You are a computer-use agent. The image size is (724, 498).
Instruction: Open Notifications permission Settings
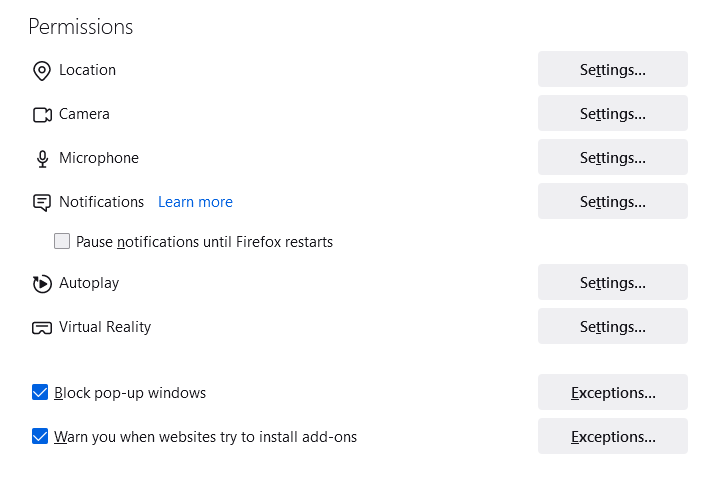click(612, 202)
